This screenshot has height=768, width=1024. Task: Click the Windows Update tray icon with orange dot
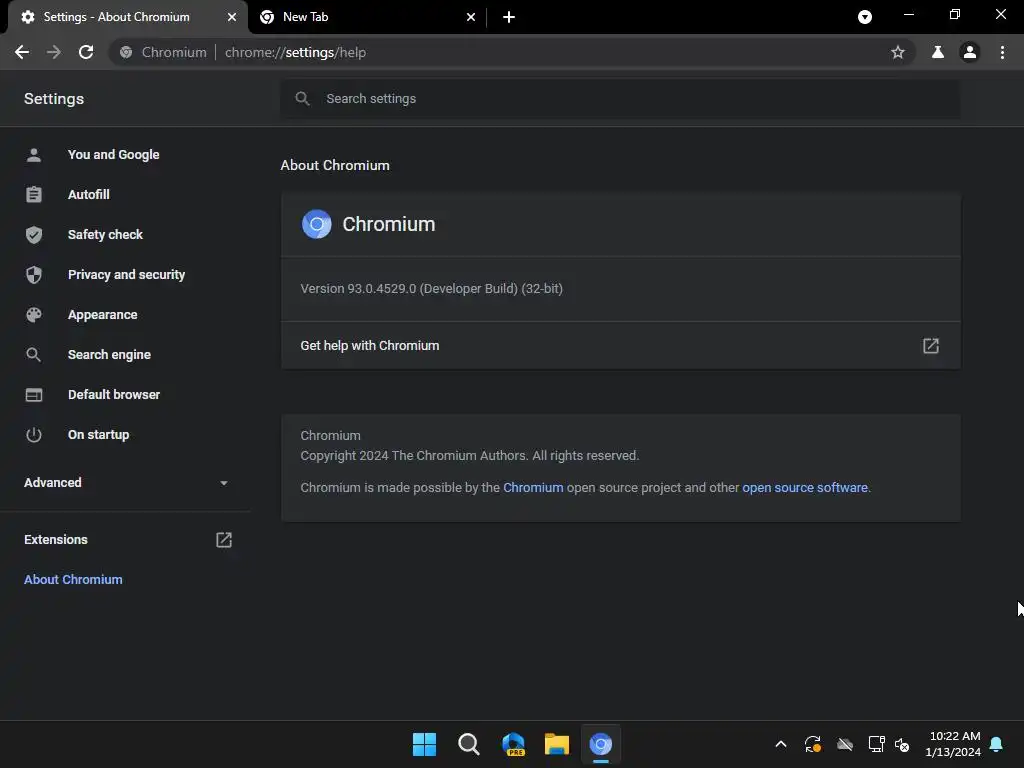coord(812,744)
